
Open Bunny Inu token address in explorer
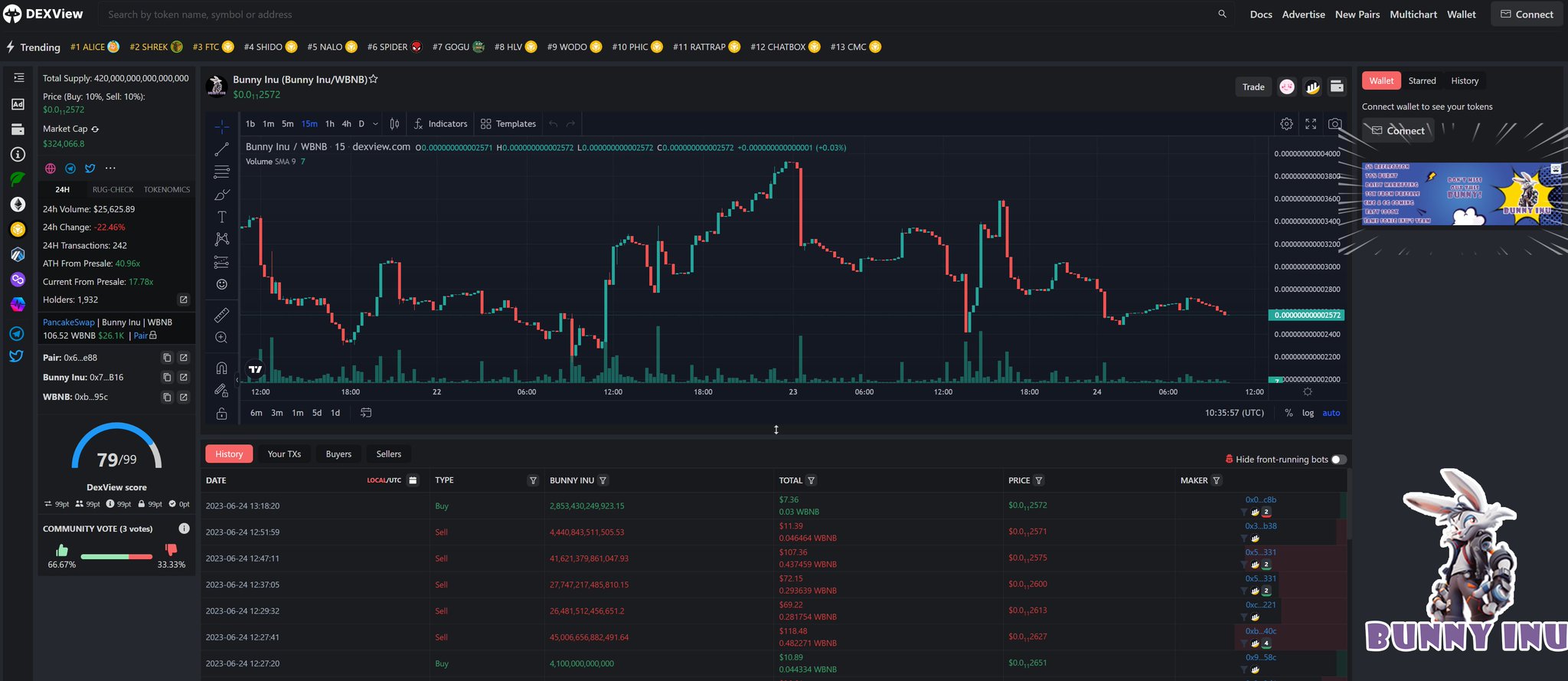[x=184, y=377]
